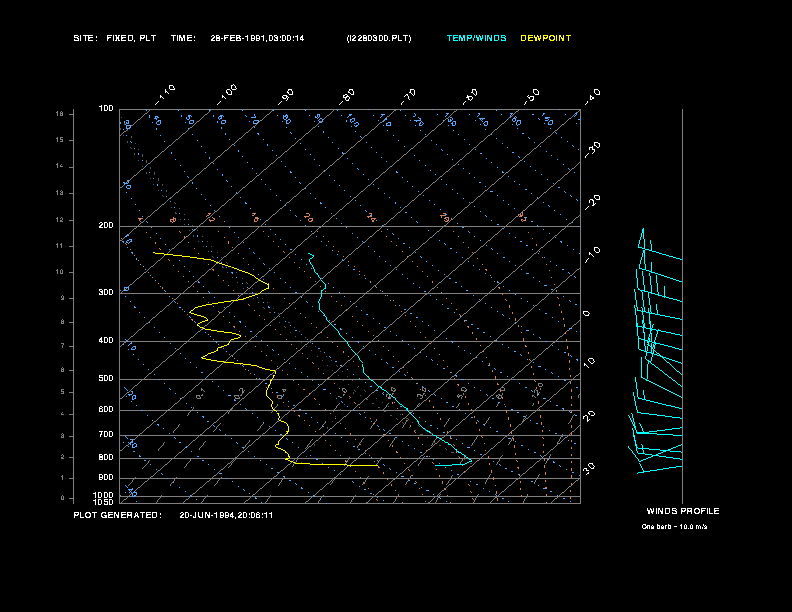Select the date 20-JUN-1994,20:06:11
792x612 pixels.
tap(226, 515)
